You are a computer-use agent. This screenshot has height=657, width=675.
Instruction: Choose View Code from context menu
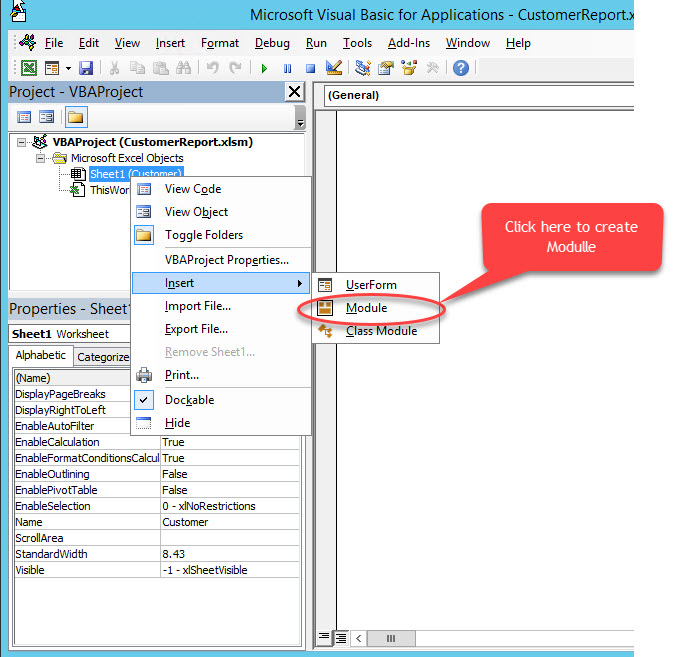pyautogui.click(x=221, y=189)
